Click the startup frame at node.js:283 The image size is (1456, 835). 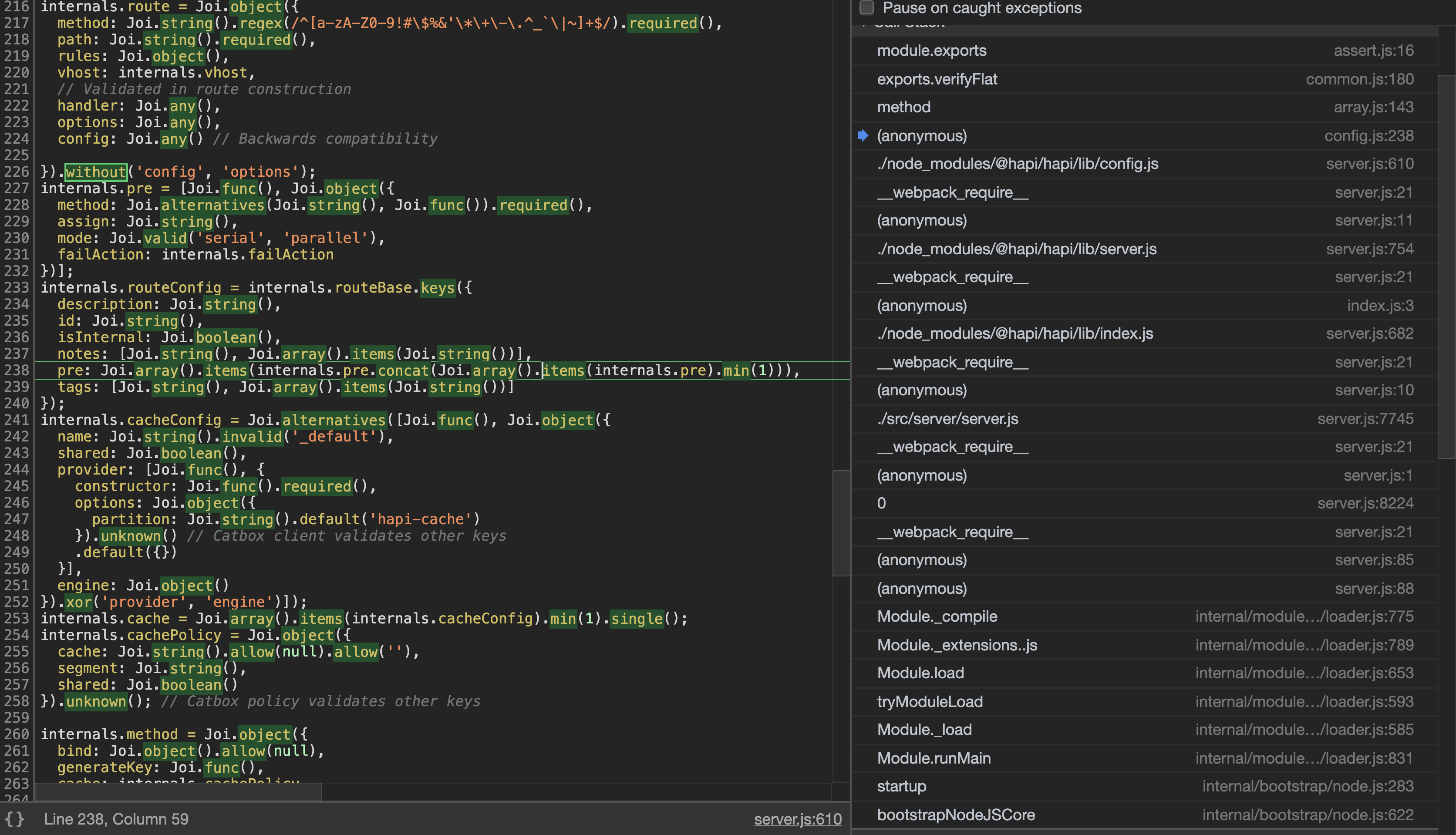[x=901, y=786]
